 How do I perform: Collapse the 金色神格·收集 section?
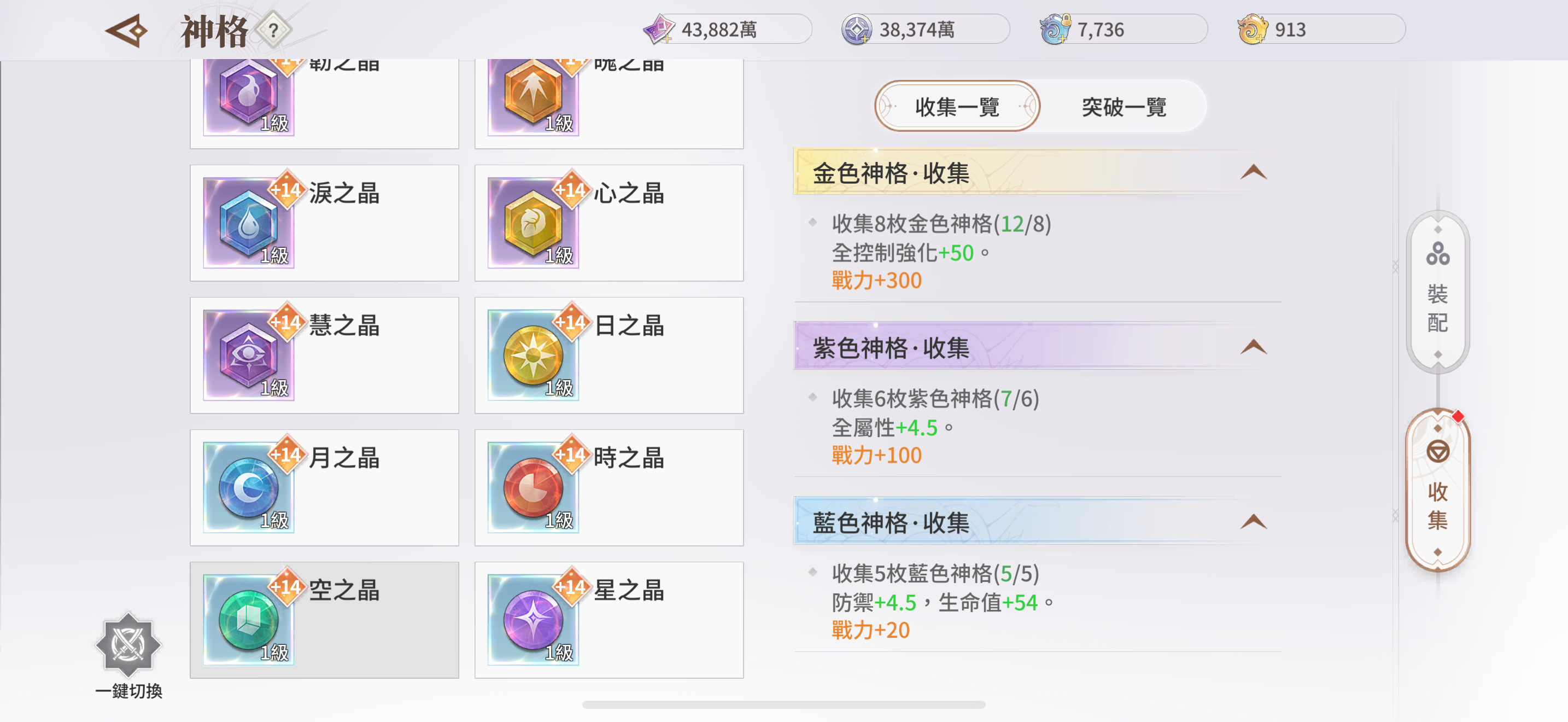[1253, 172]
